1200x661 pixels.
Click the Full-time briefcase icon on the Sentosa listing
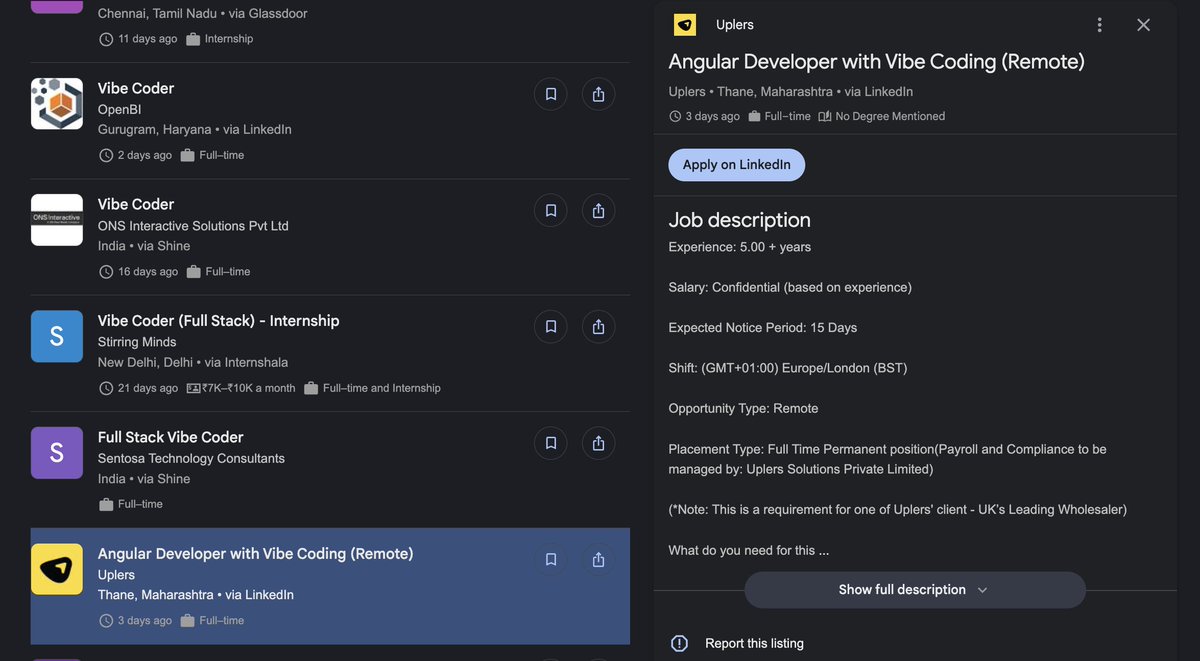[x=106, y=504]
